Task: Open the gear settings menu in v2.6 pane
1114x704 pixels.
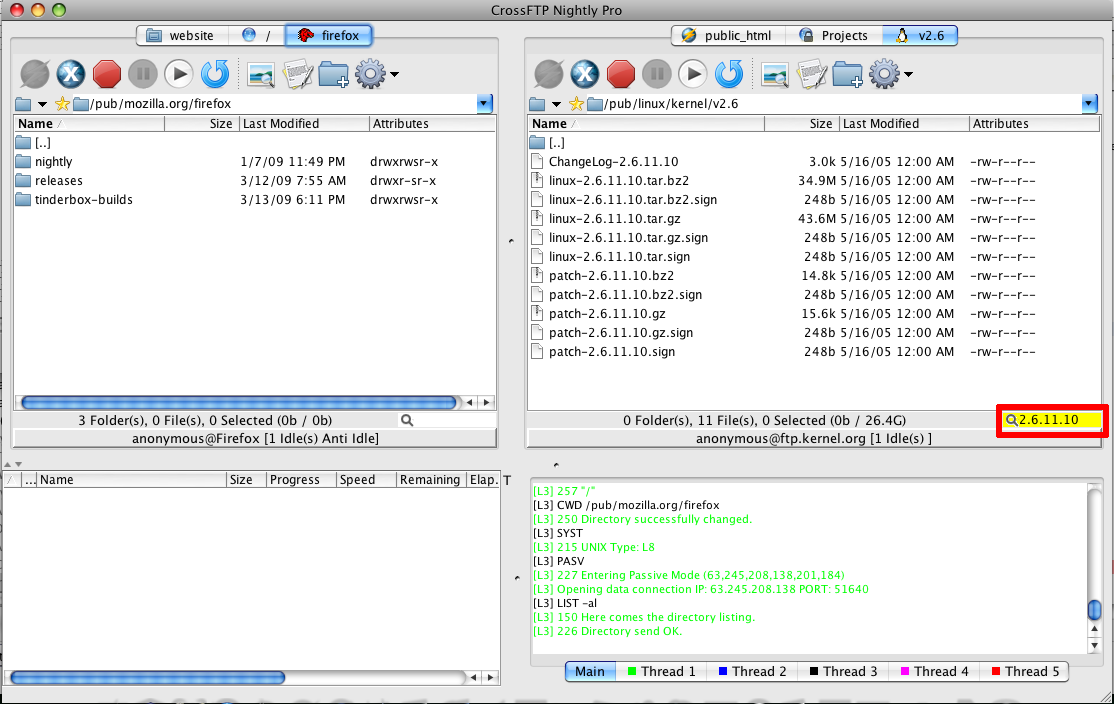Action: [890, 74]
